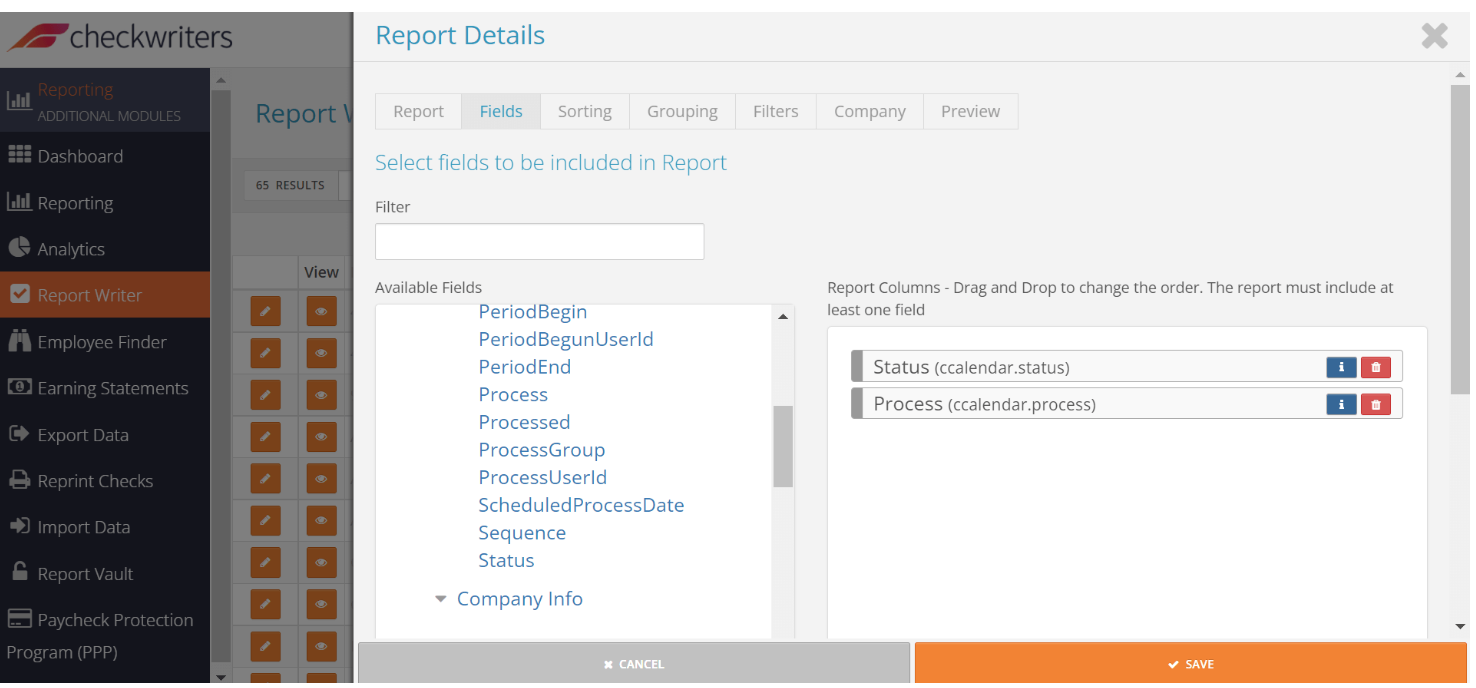Go to the Preview tab
Screen dimensions: 1476x688
point(970,112)
